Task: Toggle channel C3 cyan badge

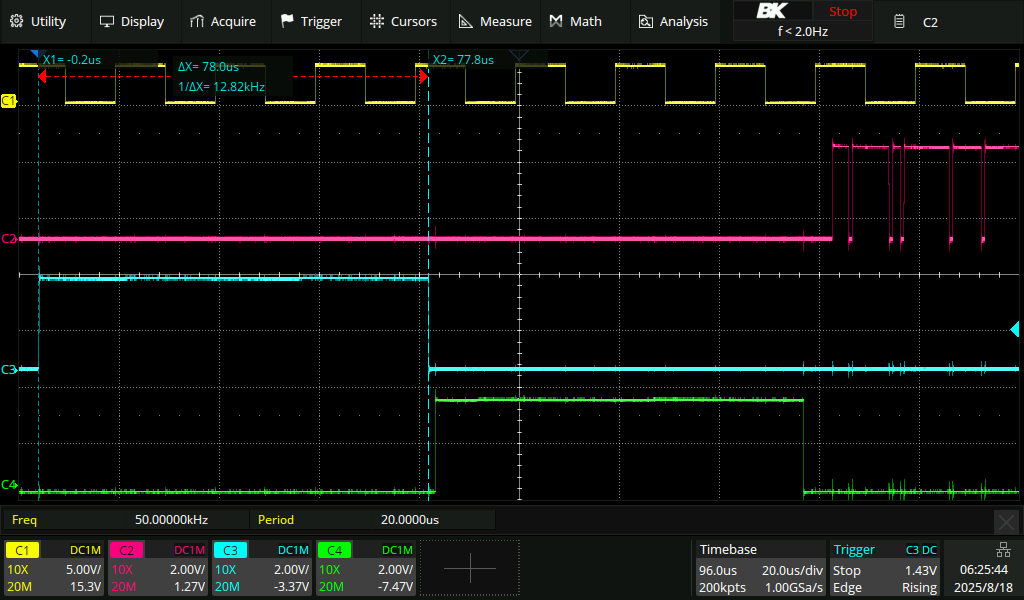Action: (x=230, y=550)
